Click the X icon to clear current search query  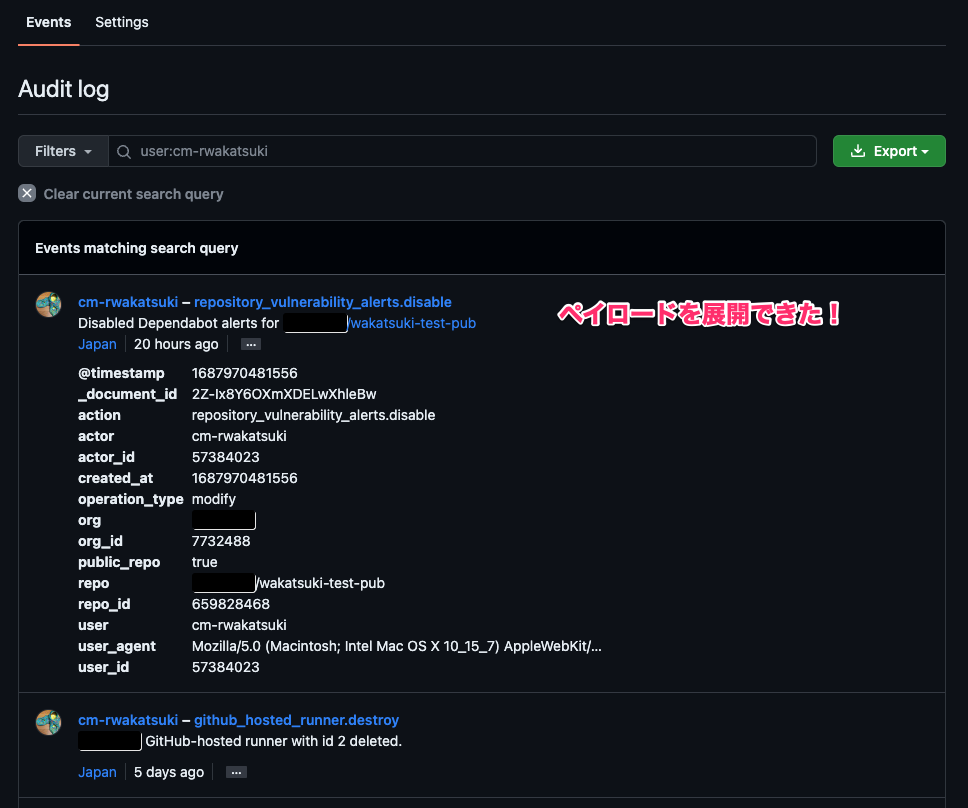pyautogui.click(x=25, y=193)
